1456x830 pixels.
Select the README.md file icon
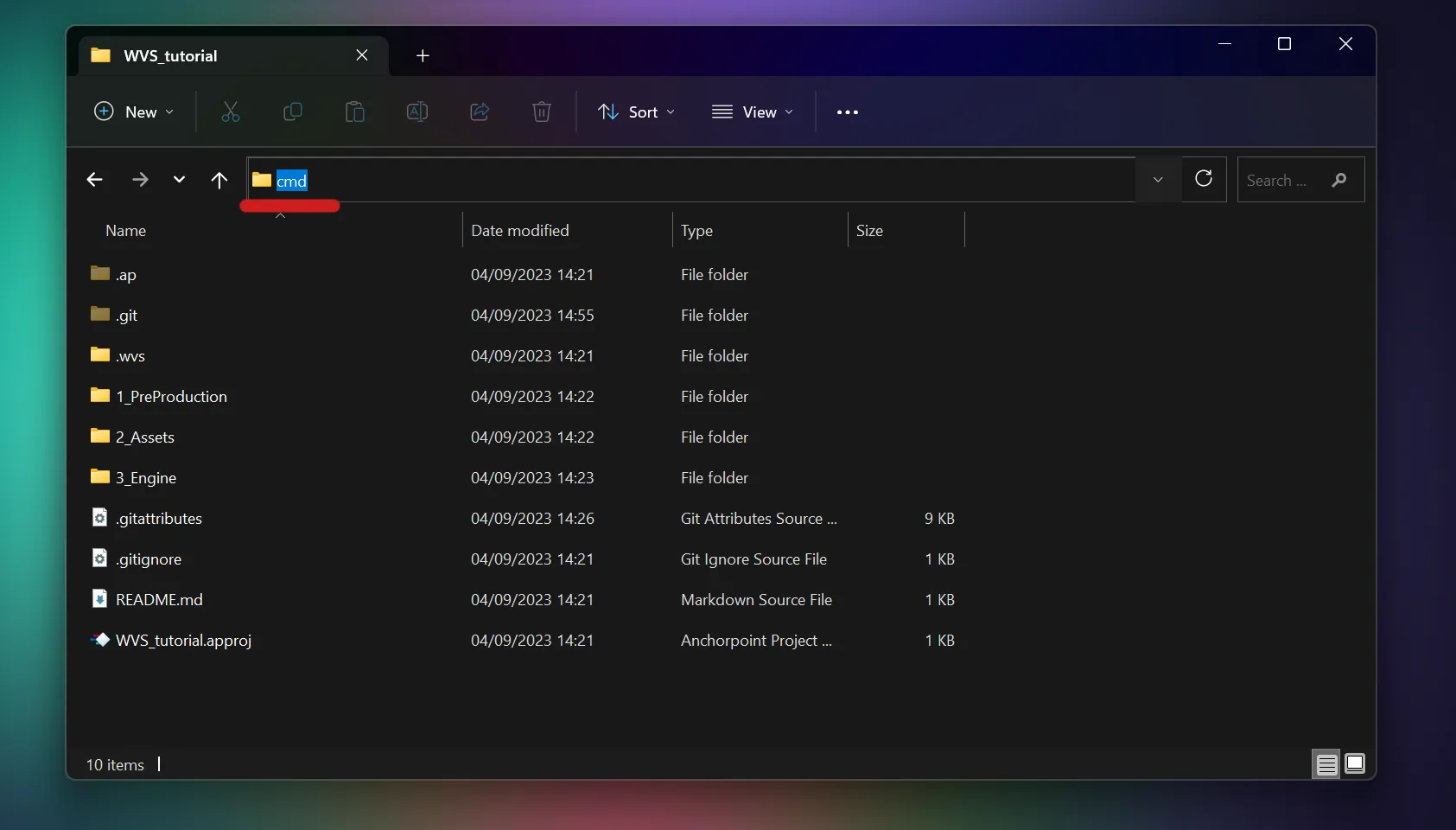(100, 598)
